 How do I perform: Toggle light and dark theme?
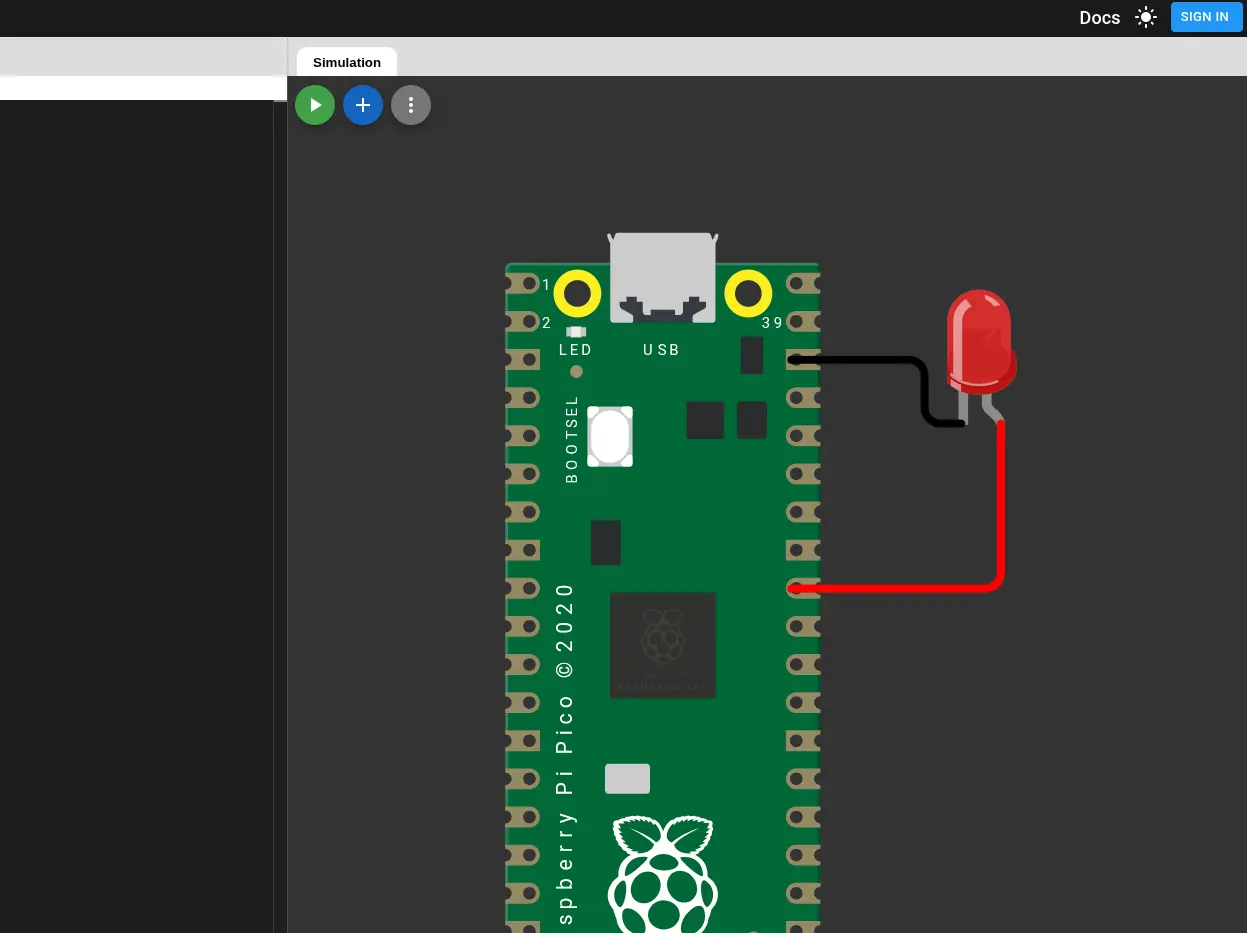pos(1145,17)
